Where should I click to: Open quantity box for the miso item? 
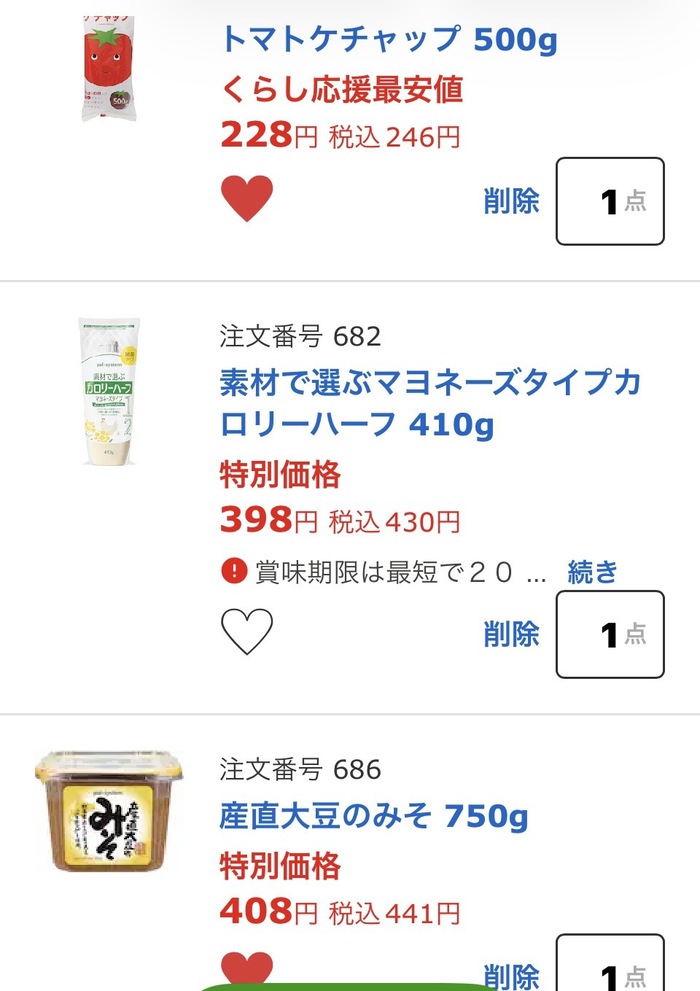(x=610, y=963)
